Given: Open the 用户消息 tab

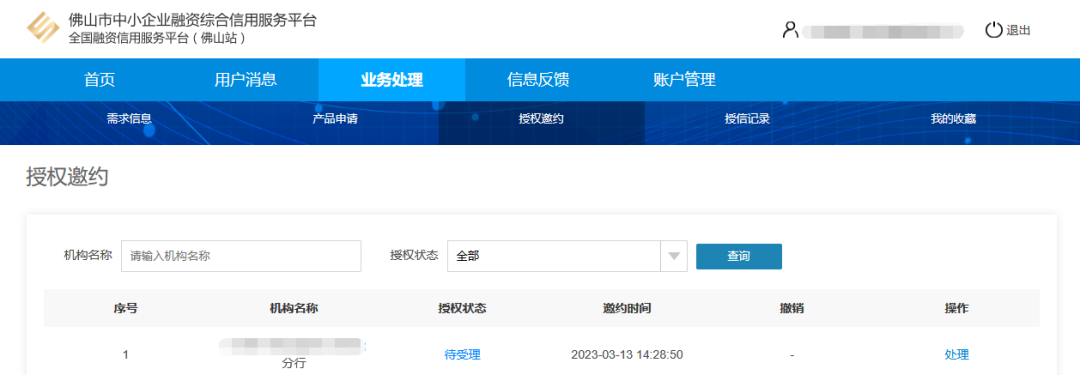Looking at the screenshot, I should coord(245,80).
